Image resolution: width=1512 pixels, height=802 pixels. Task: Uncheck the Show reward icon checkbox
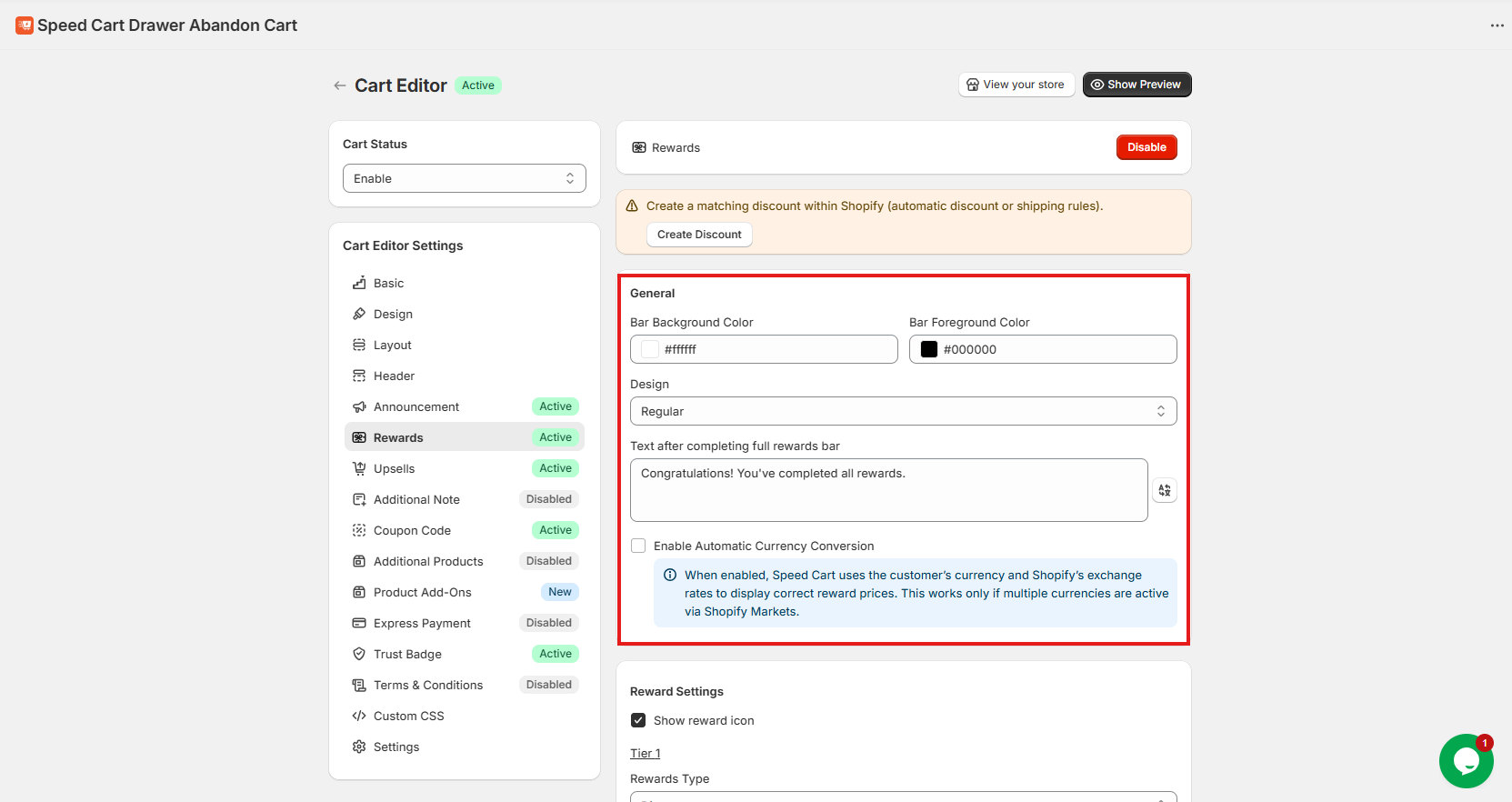point(638,720)
